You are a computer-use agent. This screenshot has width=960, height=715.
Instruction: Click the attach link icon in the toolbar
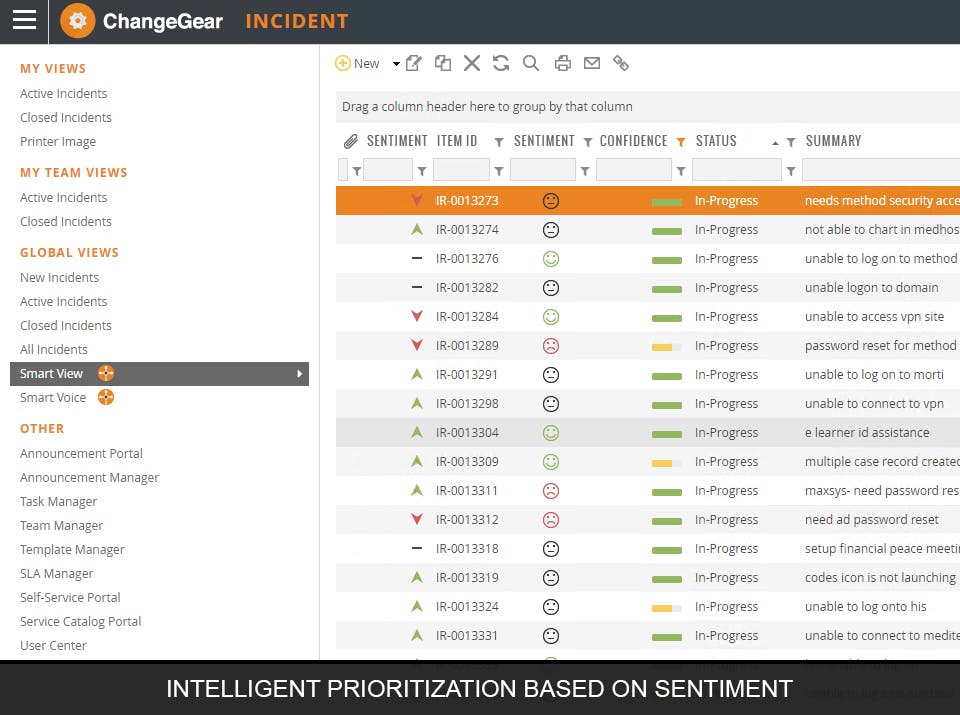pos(621,63)
